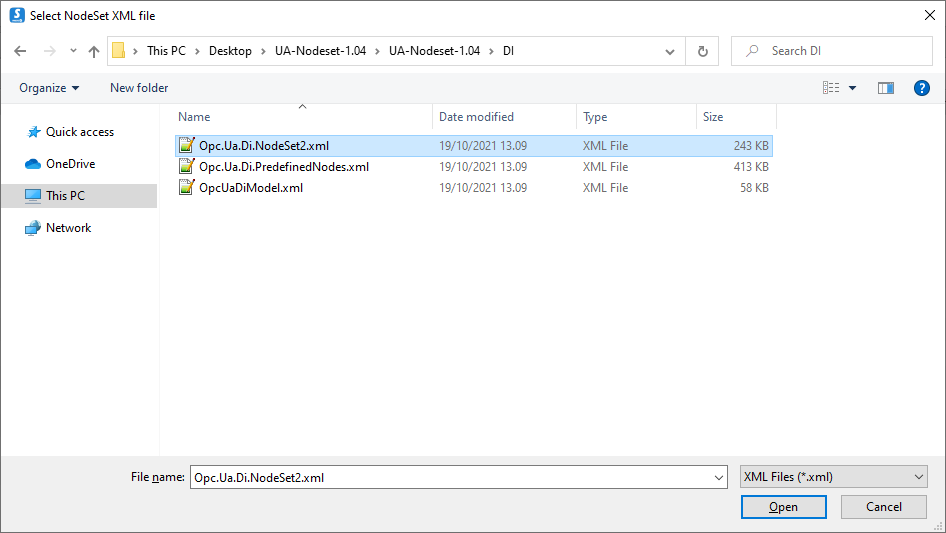
Task: Click the Open button
Action: pyautogui.click(x=783, y=507)
